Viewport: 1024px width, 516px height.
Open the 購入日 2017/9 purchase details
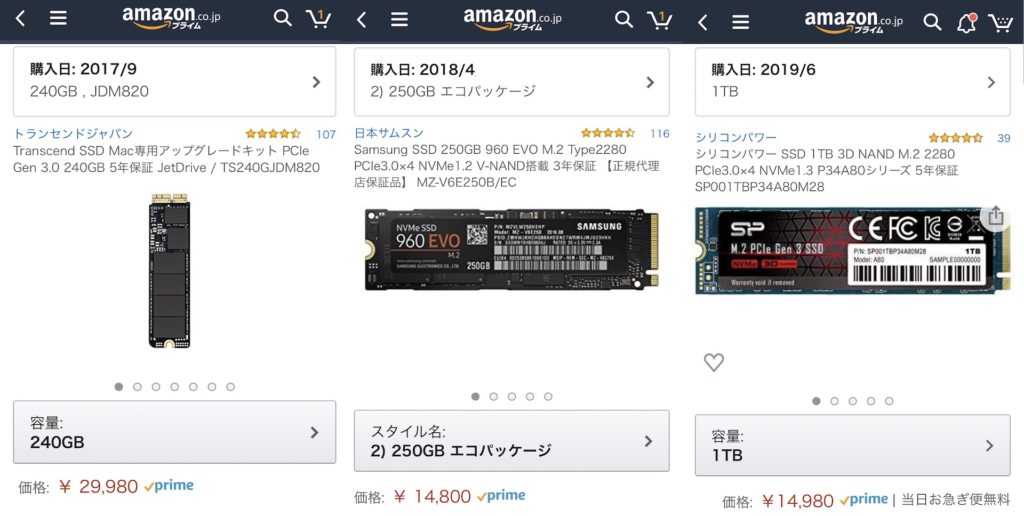(x=174, y=81)
